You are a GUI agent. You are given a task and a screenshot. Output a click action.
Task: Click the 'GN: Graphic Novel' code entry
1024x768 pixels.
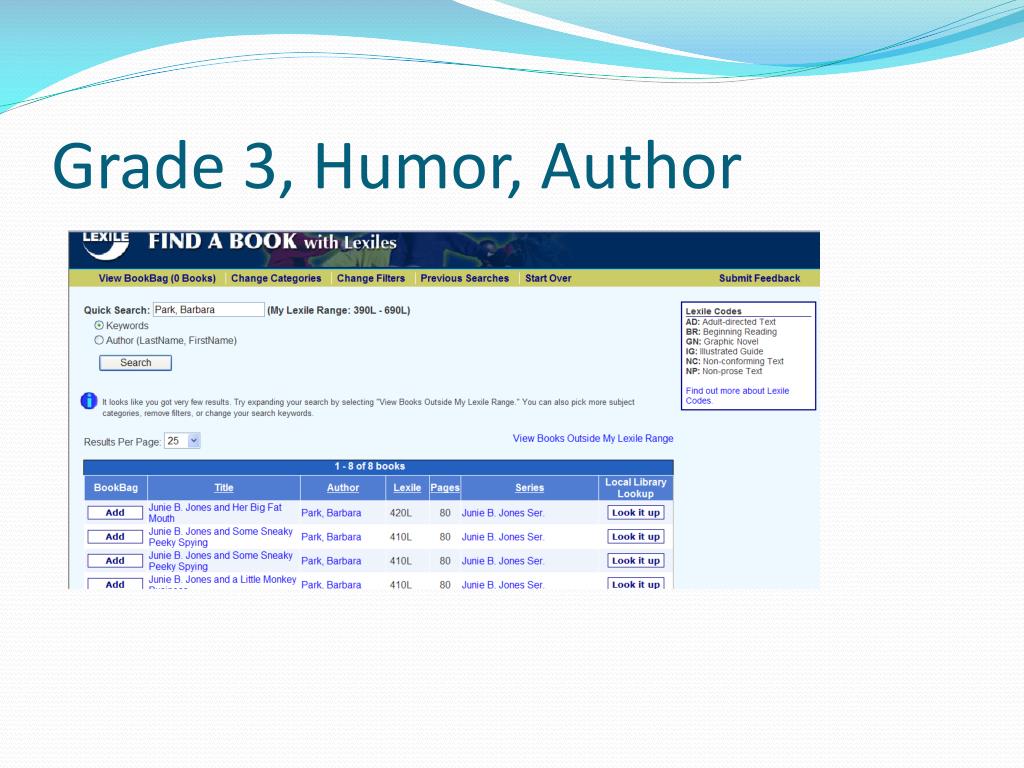(722, 342)
